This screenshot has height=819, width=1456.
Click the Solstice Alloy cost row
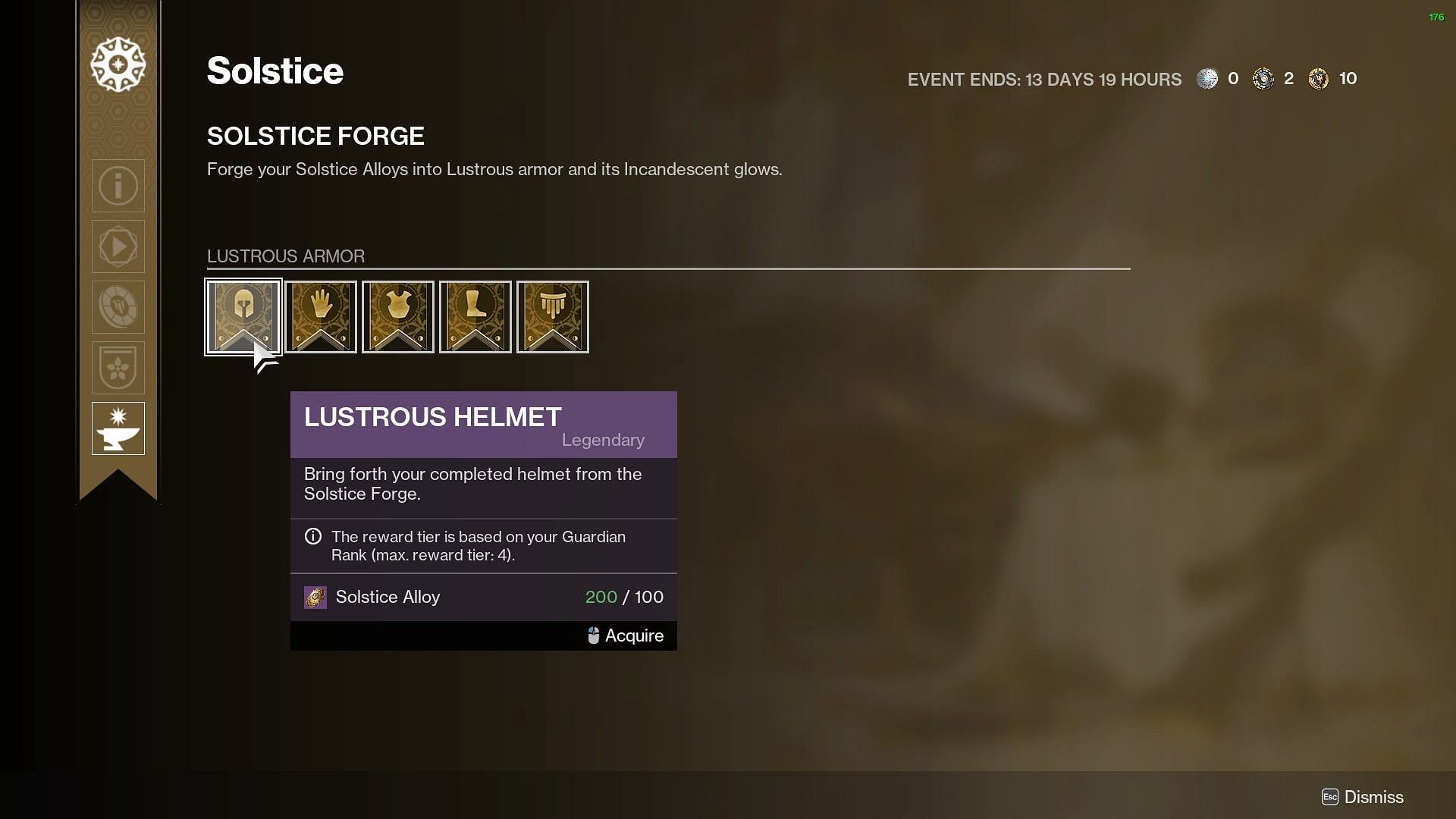[x=484, y=598]
